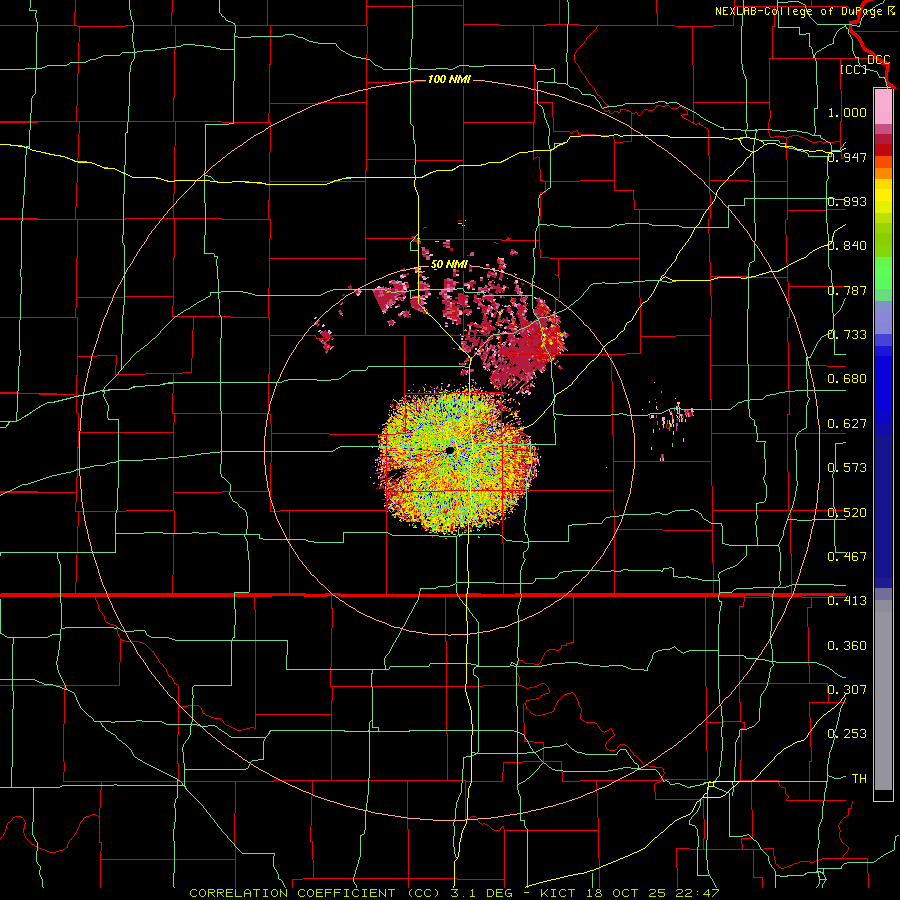The image size is (900, 900).
Task: Click the 0.307 legend value
Action: (x=847, y=689)
